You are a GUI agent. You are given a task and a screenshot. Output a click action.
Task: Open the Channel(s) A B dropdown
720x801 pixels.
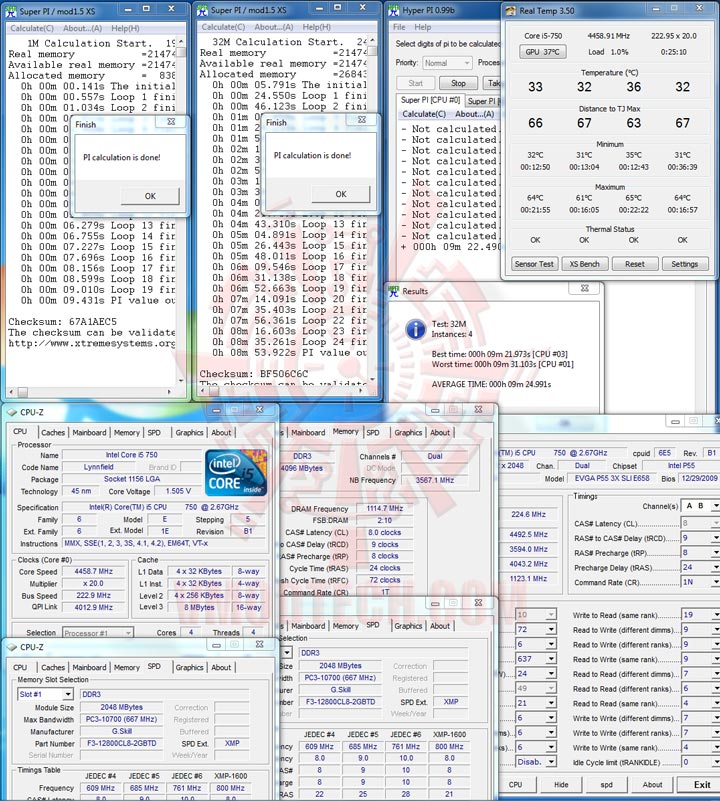tap(715, 506)
